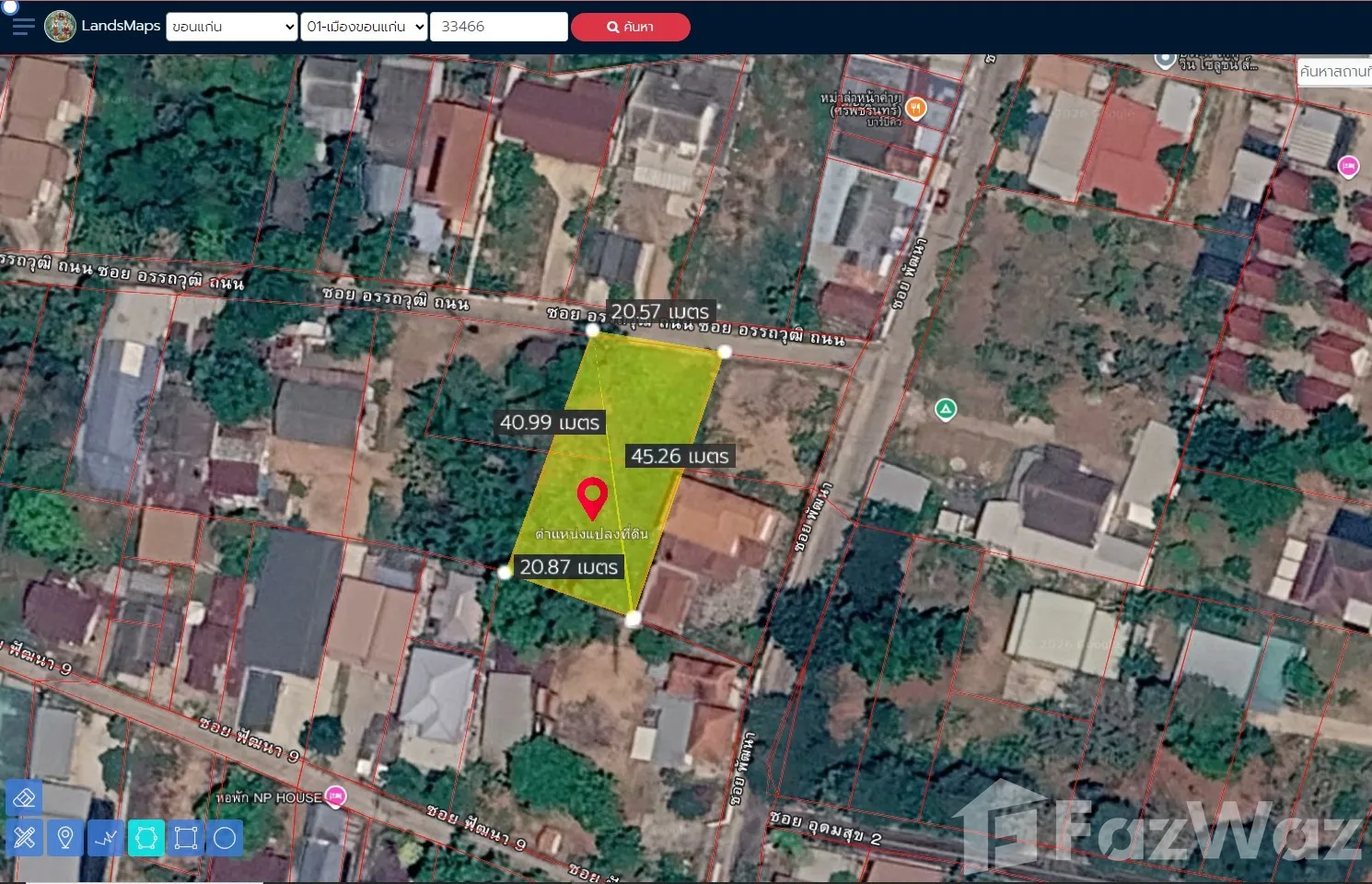Select the polyline drawing tool
The image size is (1372, 884).
pos(106,838)
